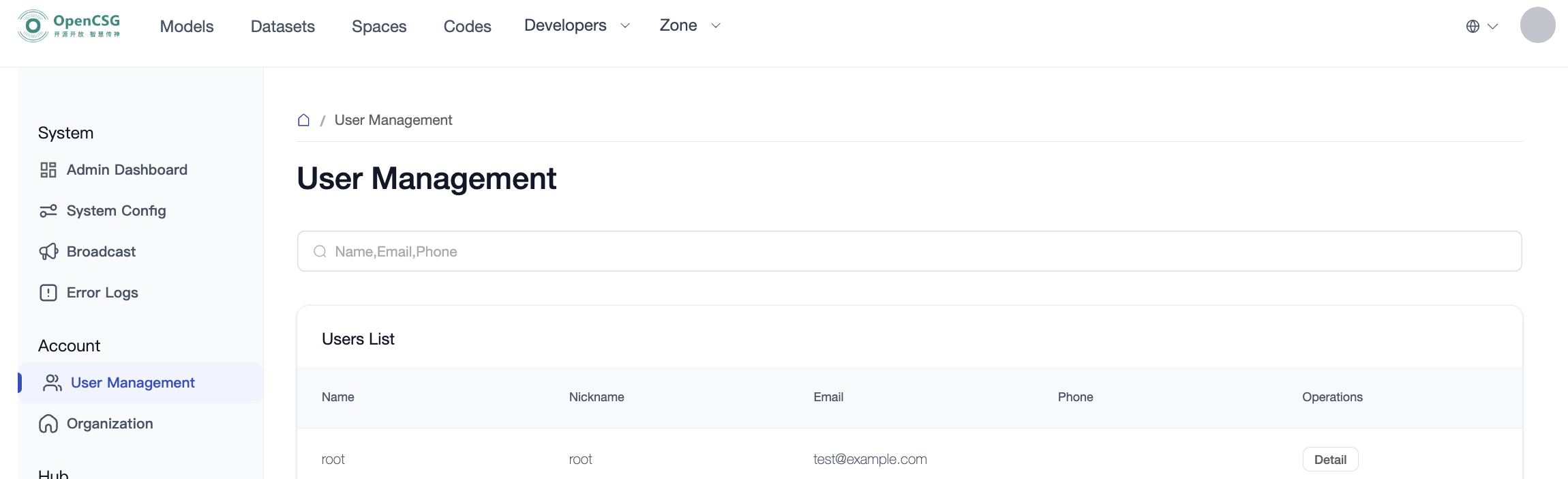This screenshot has height=479, width=1568.
Task: Click the OpenCSG logo
Action: [69, 26]
